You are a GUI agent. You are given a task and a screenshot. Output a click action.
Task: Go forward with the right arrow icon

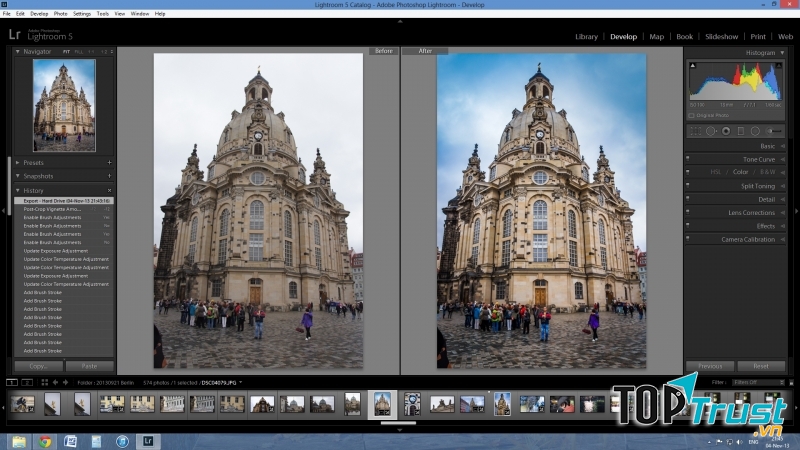coord(65,382)
